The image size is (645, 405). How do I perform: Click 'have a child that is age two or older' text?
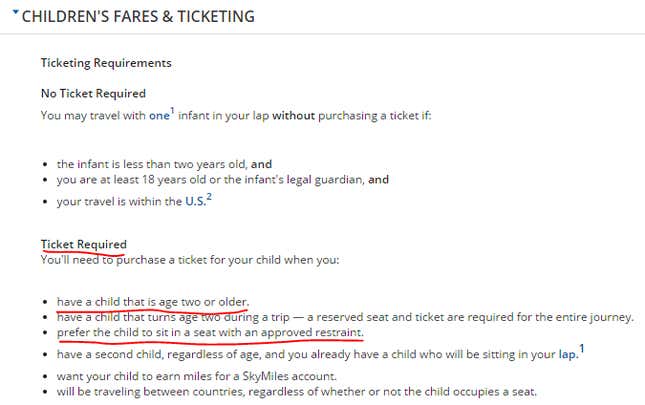click(153, 302)
